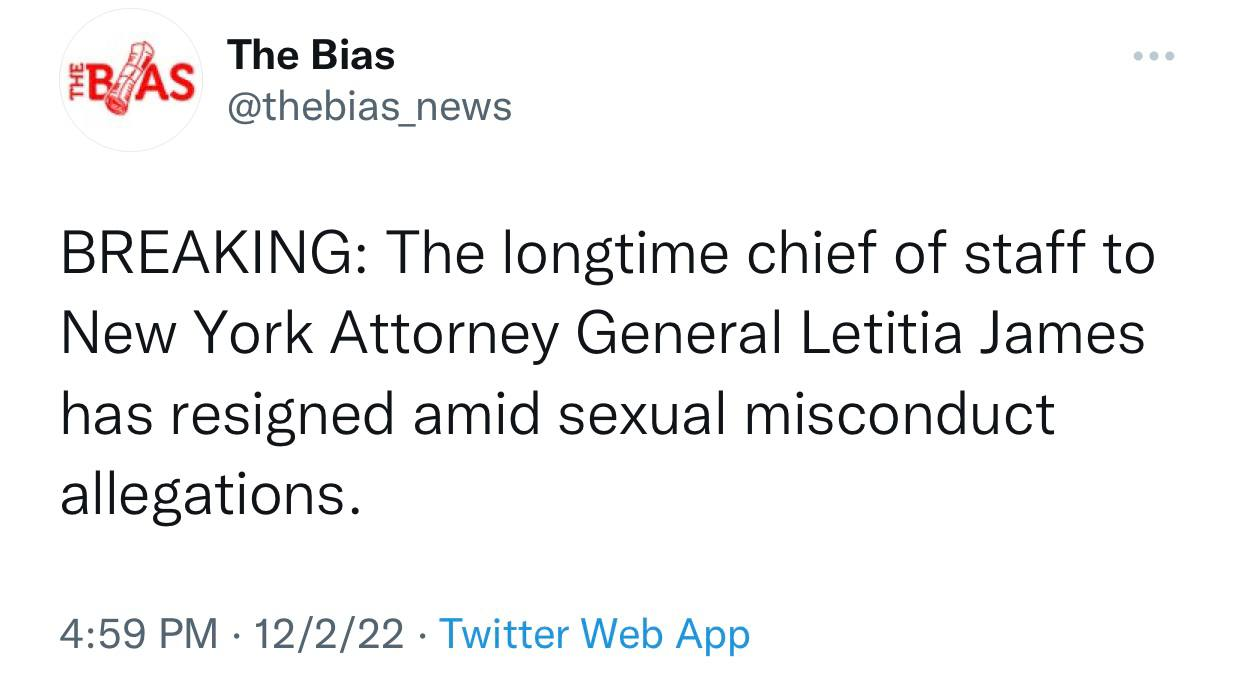Image resolution: width=1241 pixels, height=683 pixels.
Task: Open the Twitter Web App source link
Action: (x=594, y=633)
